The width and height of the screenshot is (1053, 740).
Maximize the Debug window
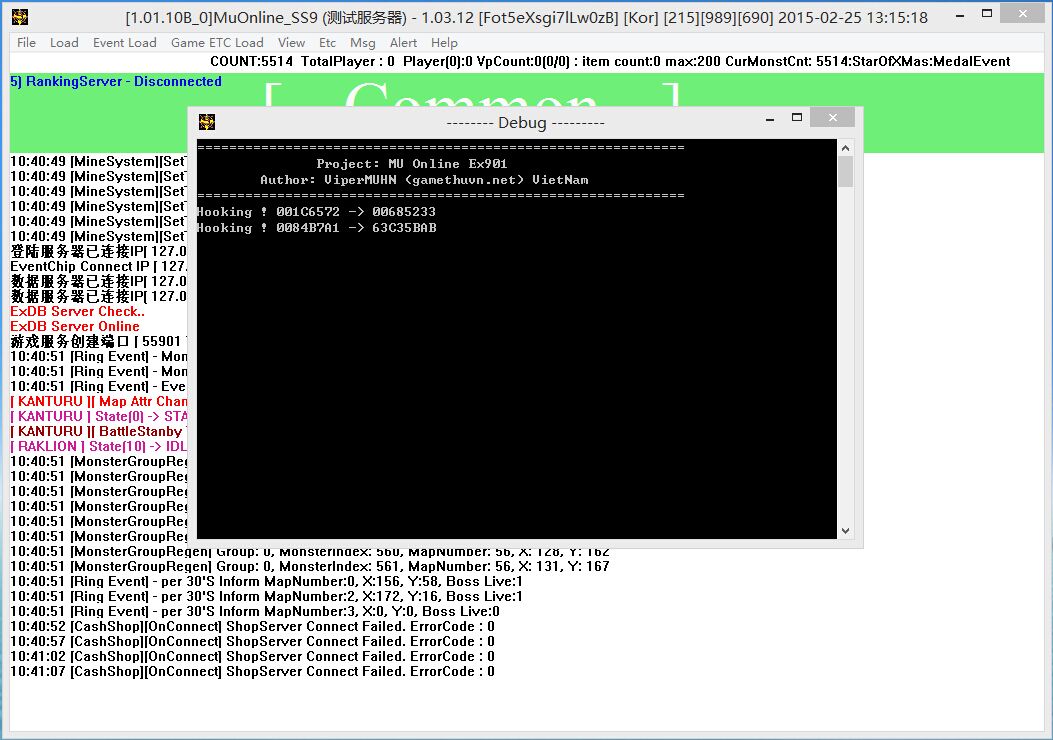797,118
